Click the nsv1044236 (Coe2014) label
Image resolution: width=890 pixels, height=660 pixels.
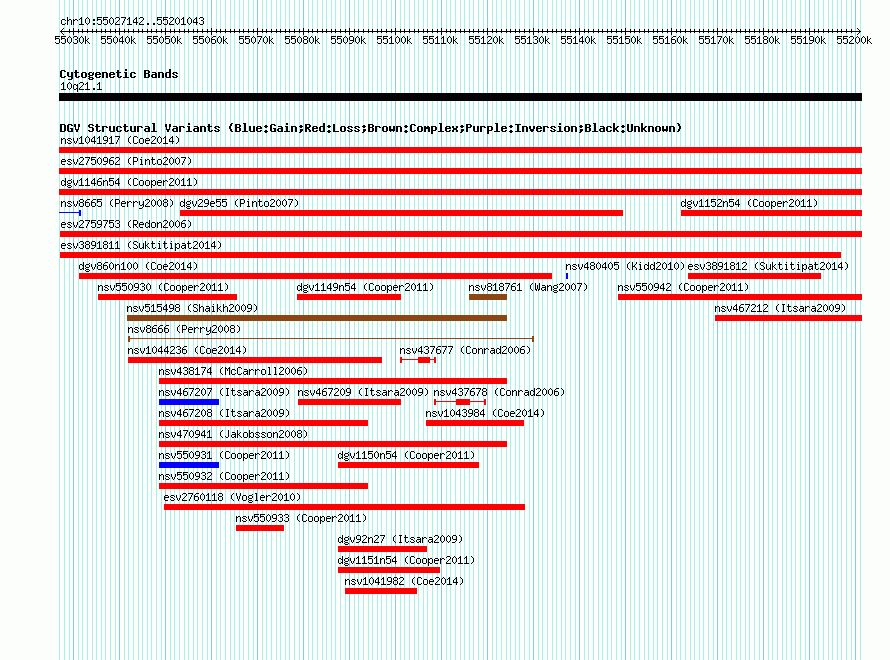point(187,350)
